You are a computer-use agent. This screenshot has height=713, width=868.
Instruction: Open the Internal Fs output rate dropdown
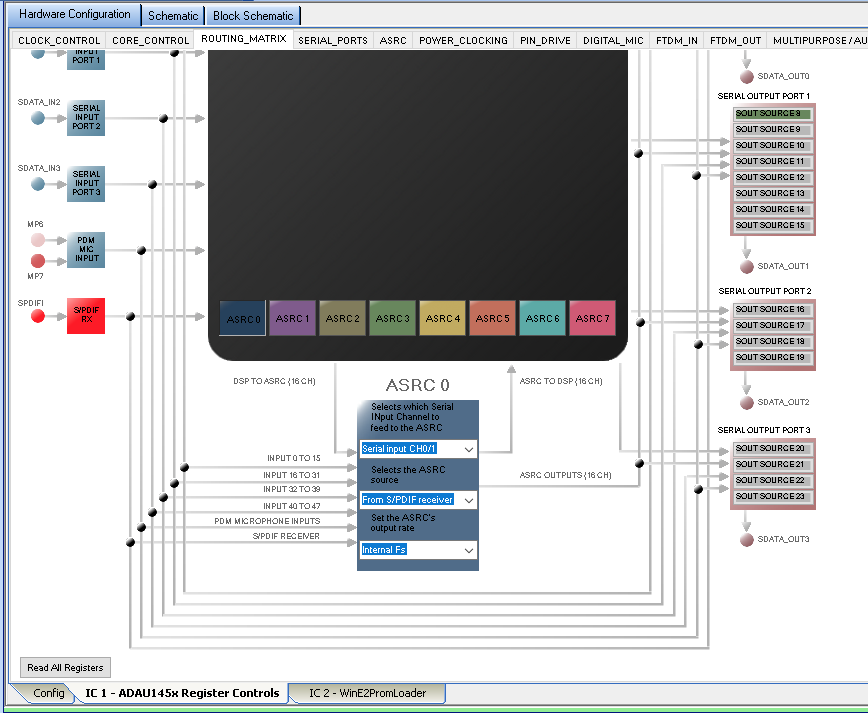(418, 549)
